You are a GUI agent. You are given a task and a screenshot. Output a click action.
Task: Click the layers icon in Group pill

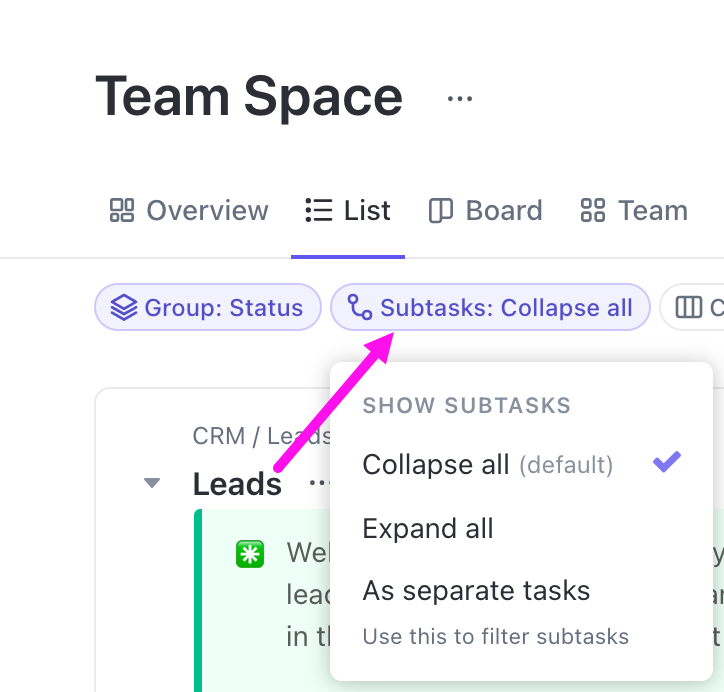tap(123, 308)
